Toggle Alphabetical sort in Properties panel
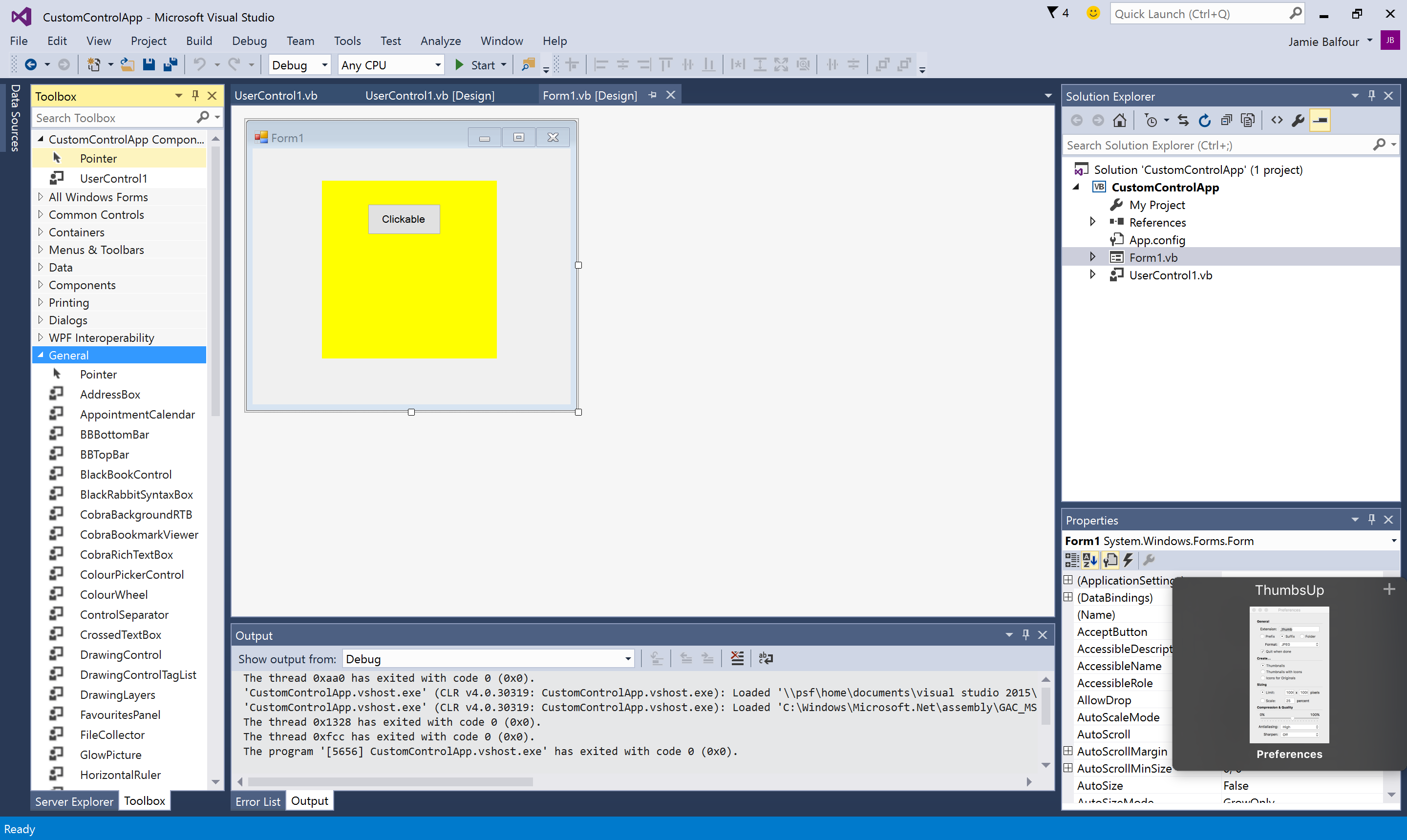The image size is (1407, 840). pos(1090,560)
